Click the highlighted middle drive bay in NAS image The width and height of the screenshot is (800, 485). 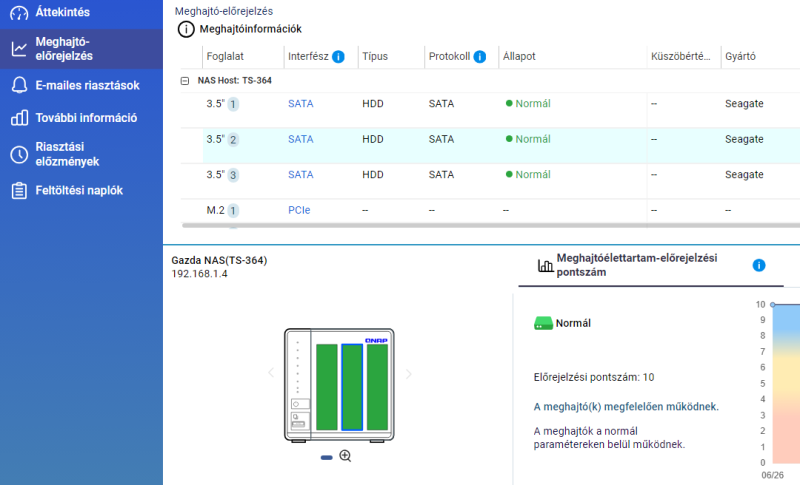click(x=352, y=387)
